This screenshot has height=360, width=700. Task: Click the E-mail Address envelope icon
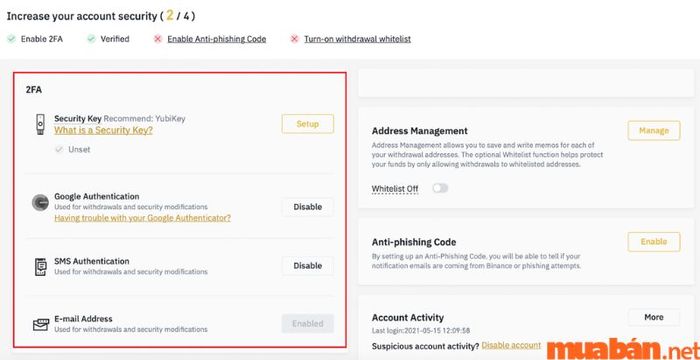pos(41,324)
